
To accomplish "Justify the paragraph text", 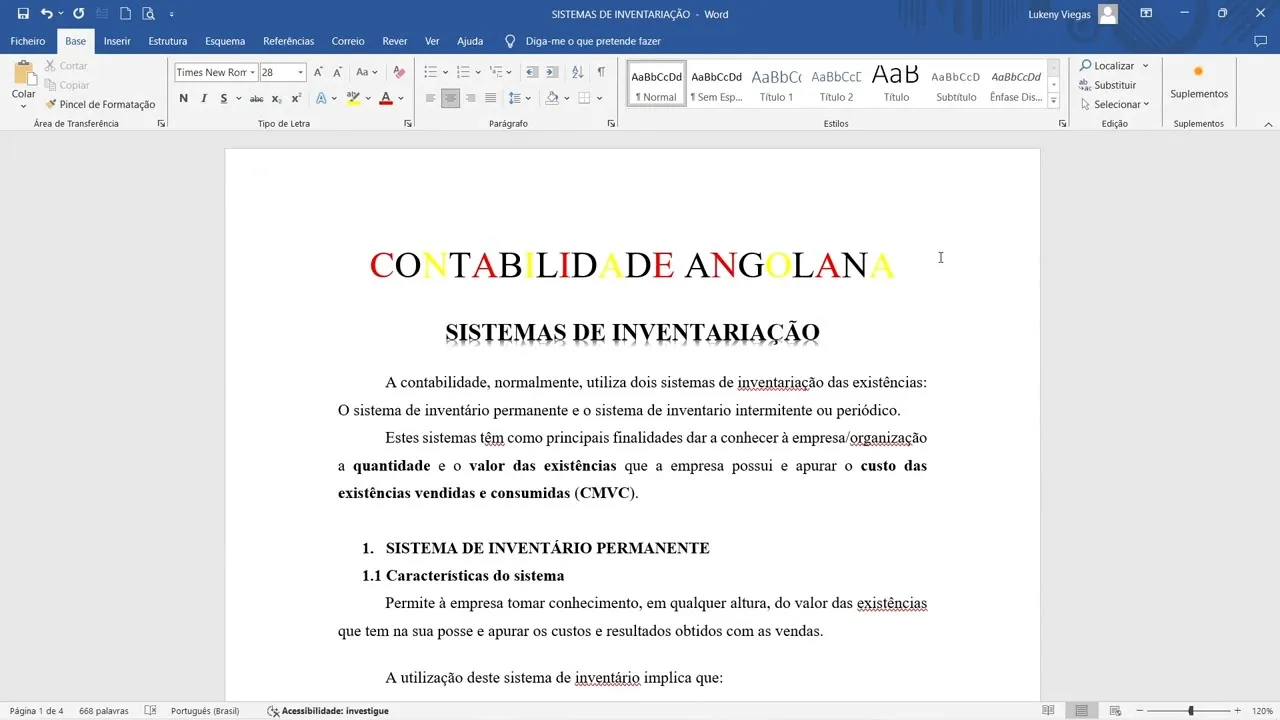I will click(490, 98).
